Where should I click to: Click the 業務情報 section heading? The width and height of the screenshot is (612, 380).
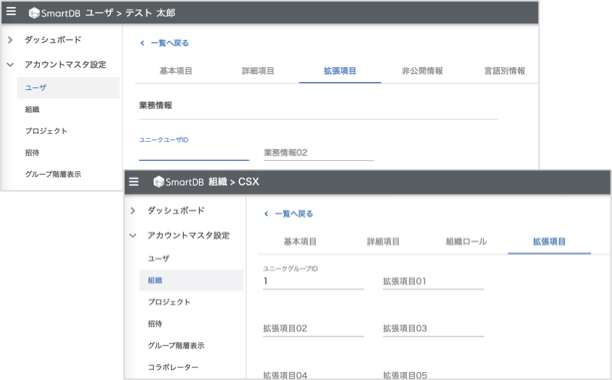click(156, 105)
